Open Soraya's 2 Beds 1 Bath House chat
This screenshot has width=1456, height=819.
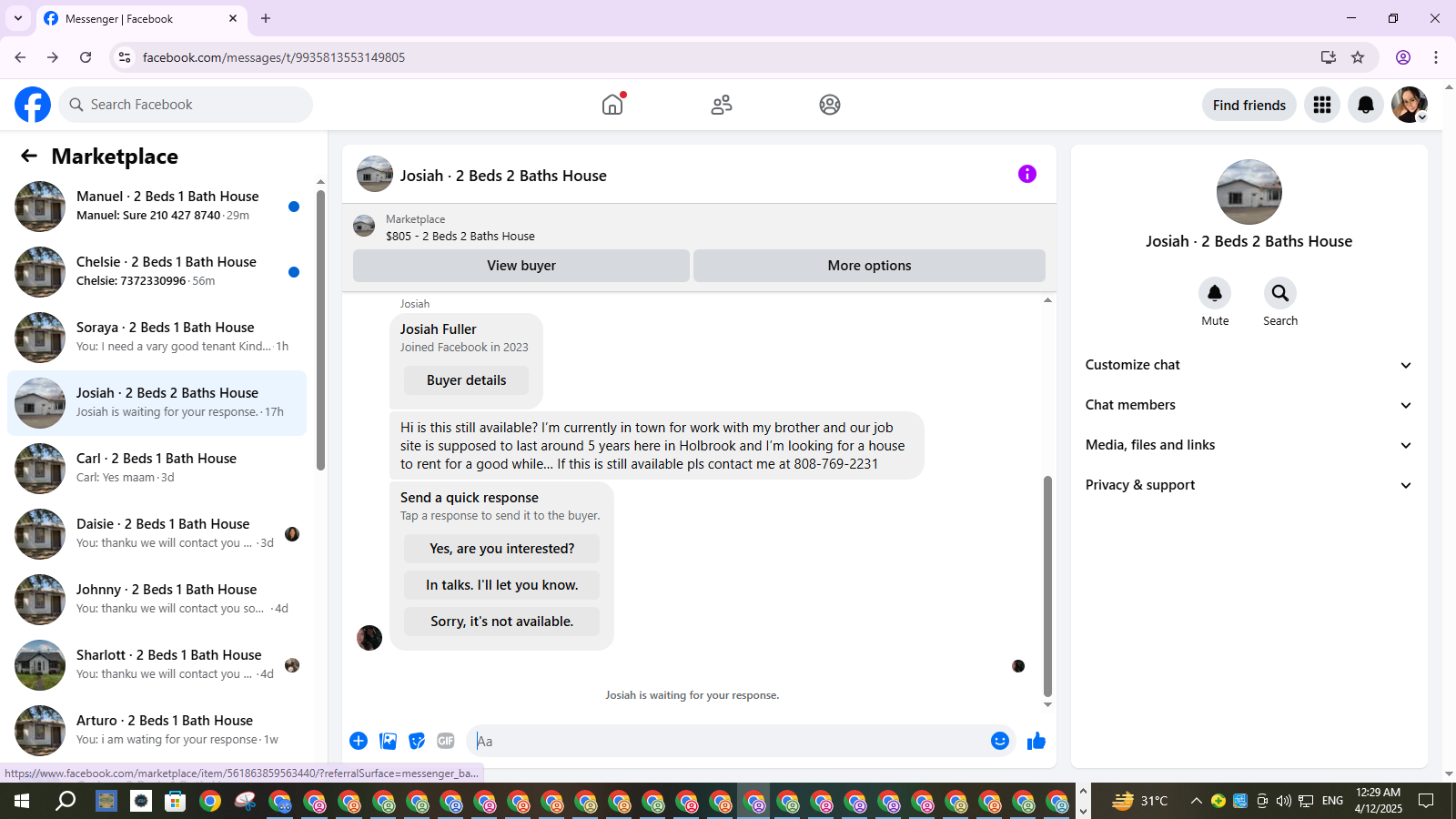point(157,338)
